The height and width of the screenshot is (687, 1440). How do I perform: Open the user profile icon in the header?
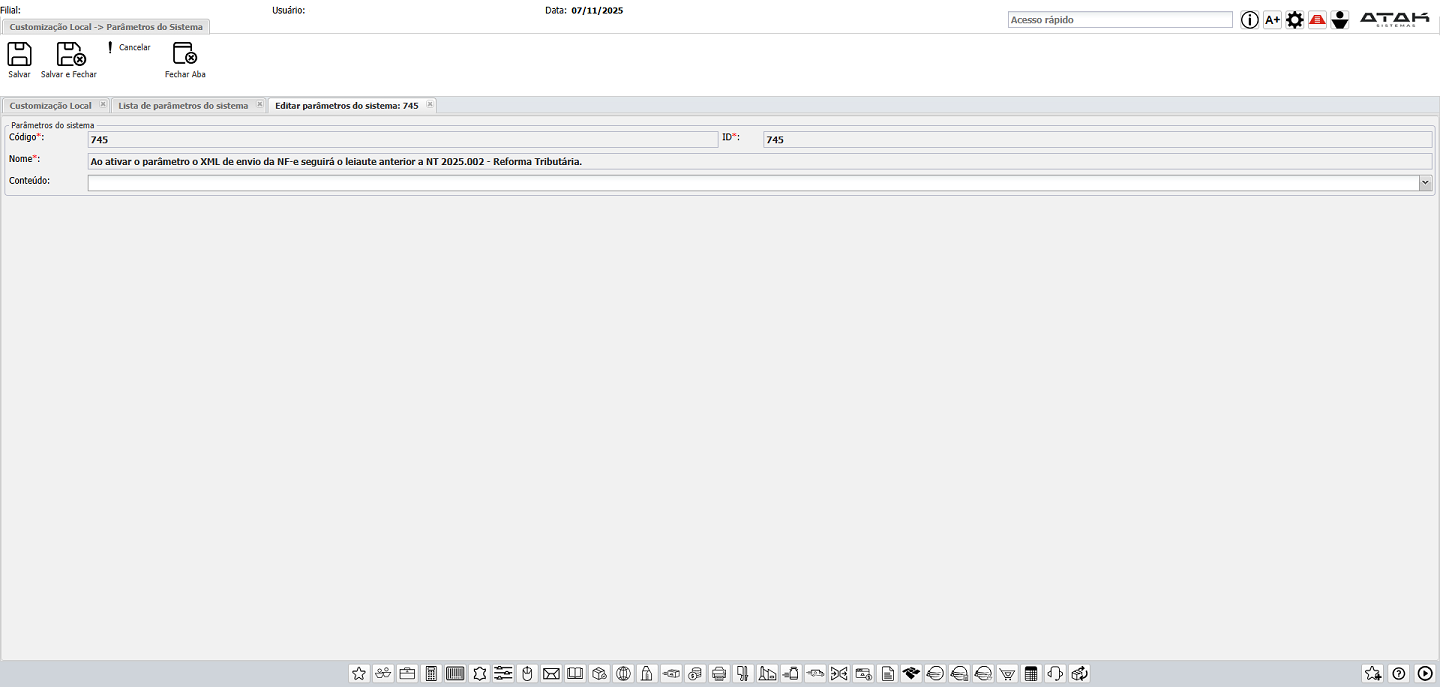click(x=1340, y=20)
